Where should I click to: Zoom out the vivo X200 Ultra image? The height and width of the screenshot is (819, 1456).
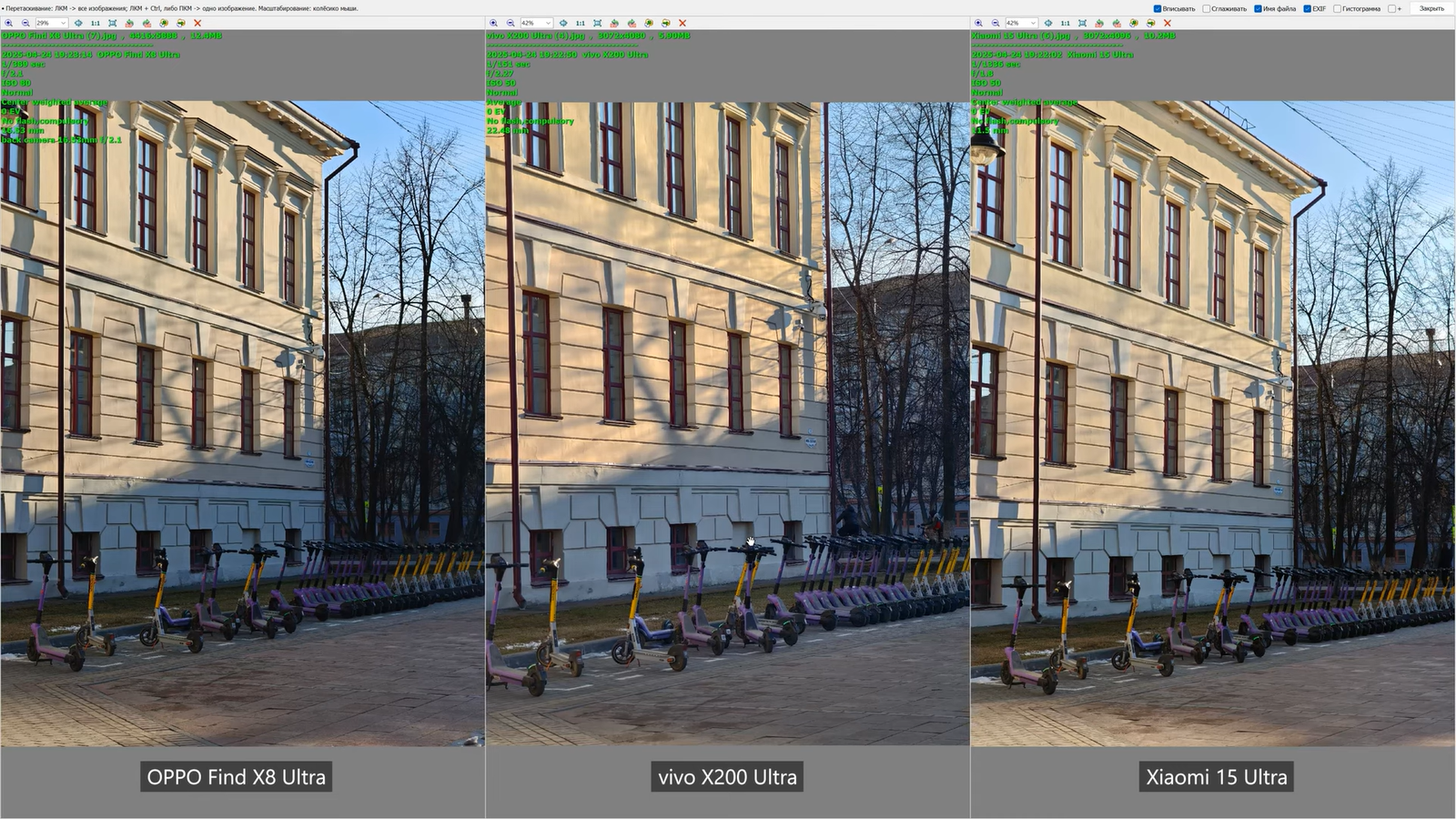[511, 23]
